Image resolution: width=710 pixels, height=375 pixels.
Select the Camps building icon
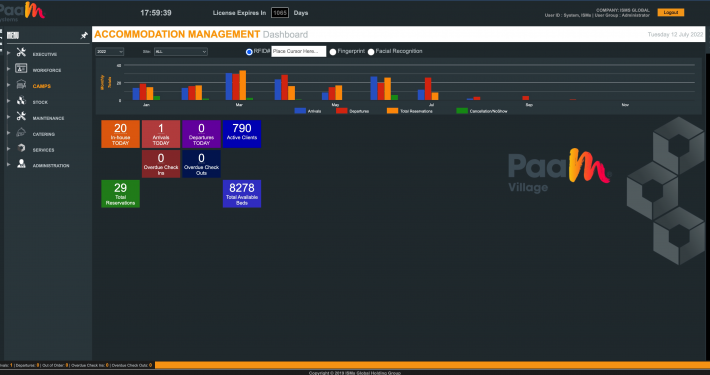click(21, 84)
